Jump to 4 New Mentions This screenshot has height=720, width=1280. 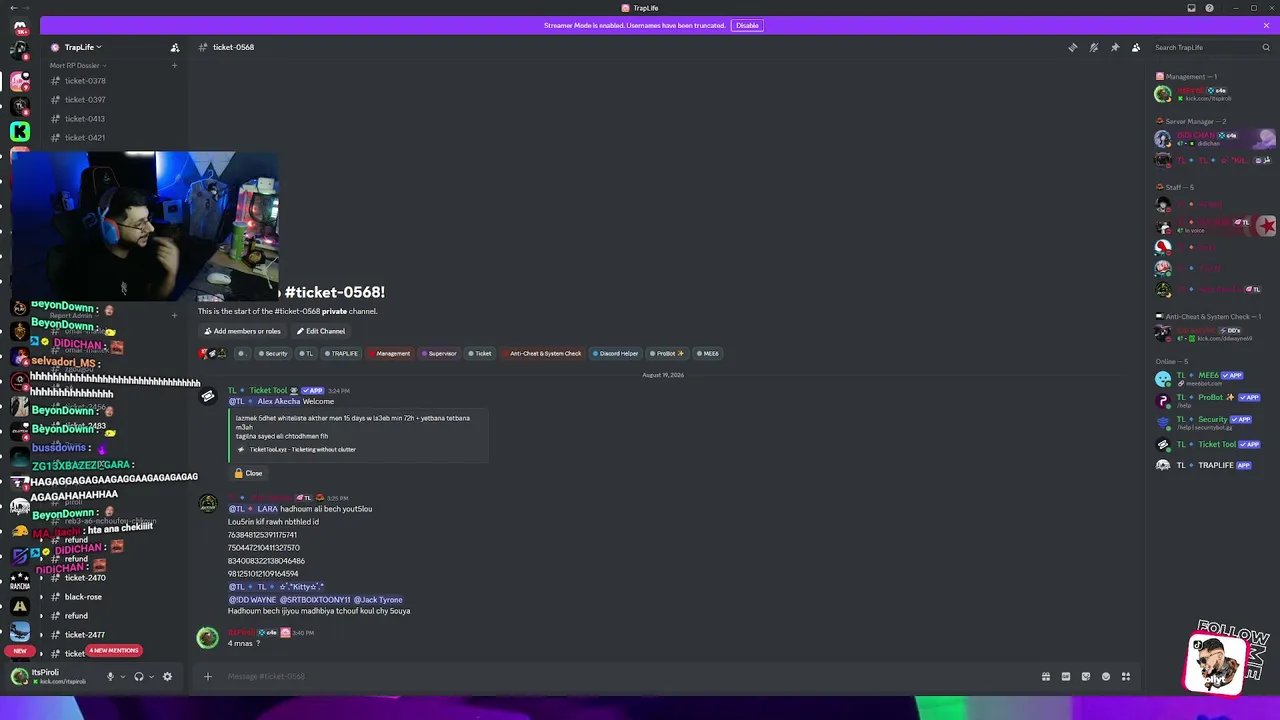point(113,650)
